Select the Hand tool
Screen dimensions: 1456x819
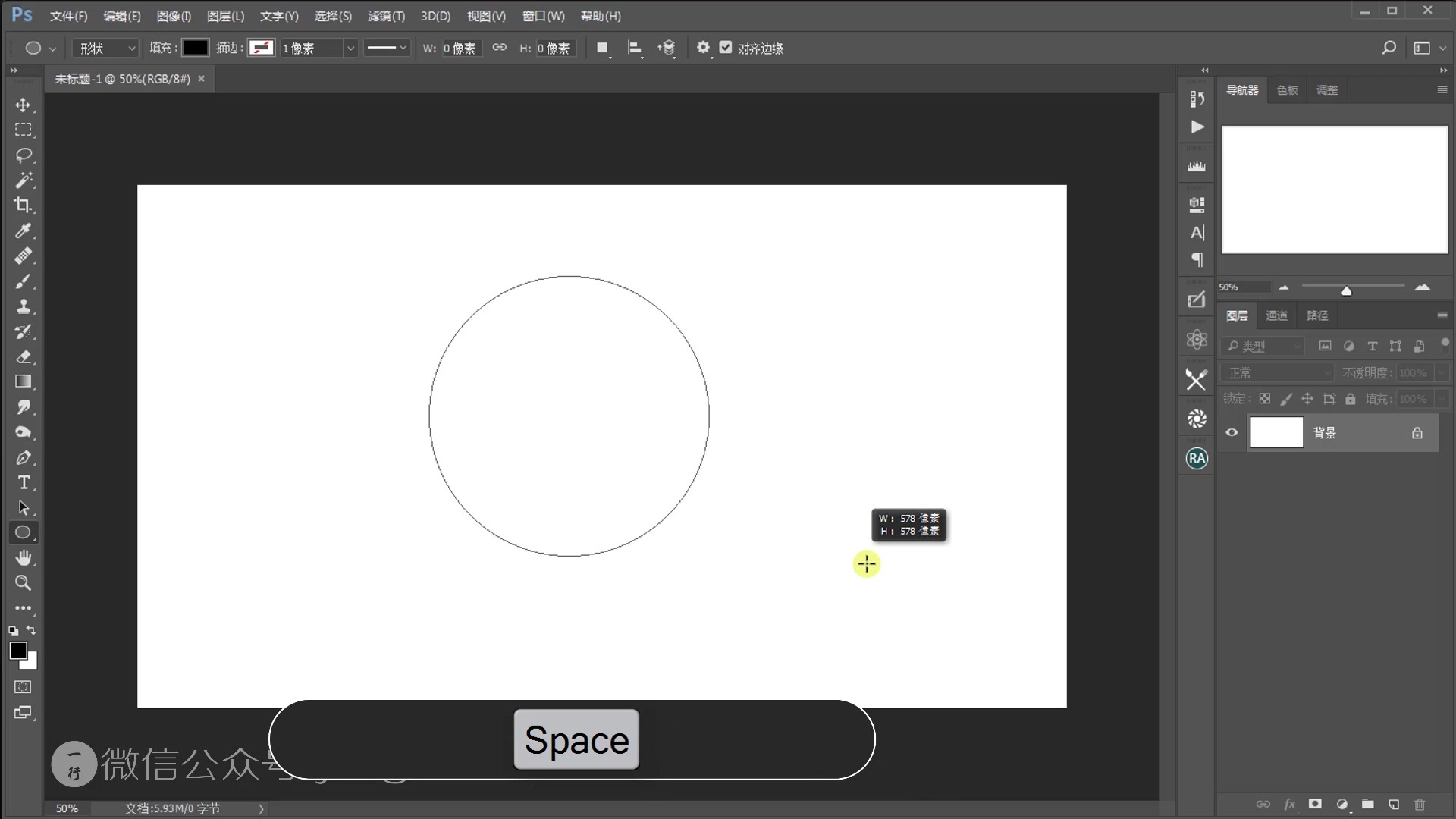pyautogui.click(x=23, y=558)
